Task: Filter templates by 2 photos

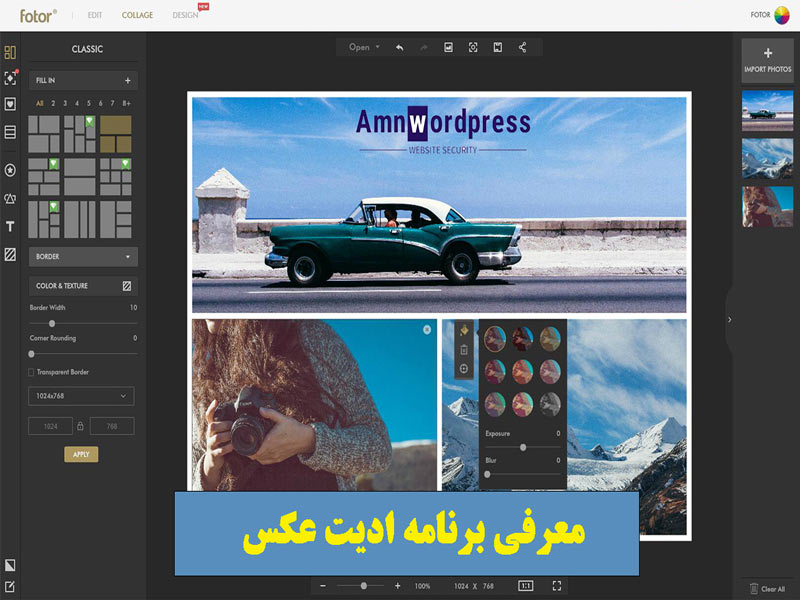Action: tap(53, 104)
